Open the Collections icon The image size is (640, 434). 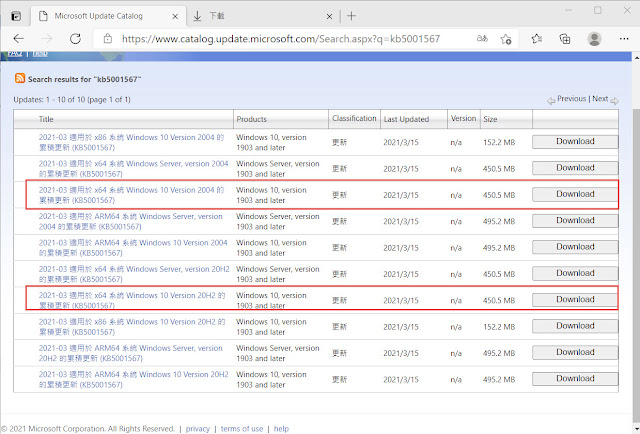pyautogui.click(x=565, y=39)
